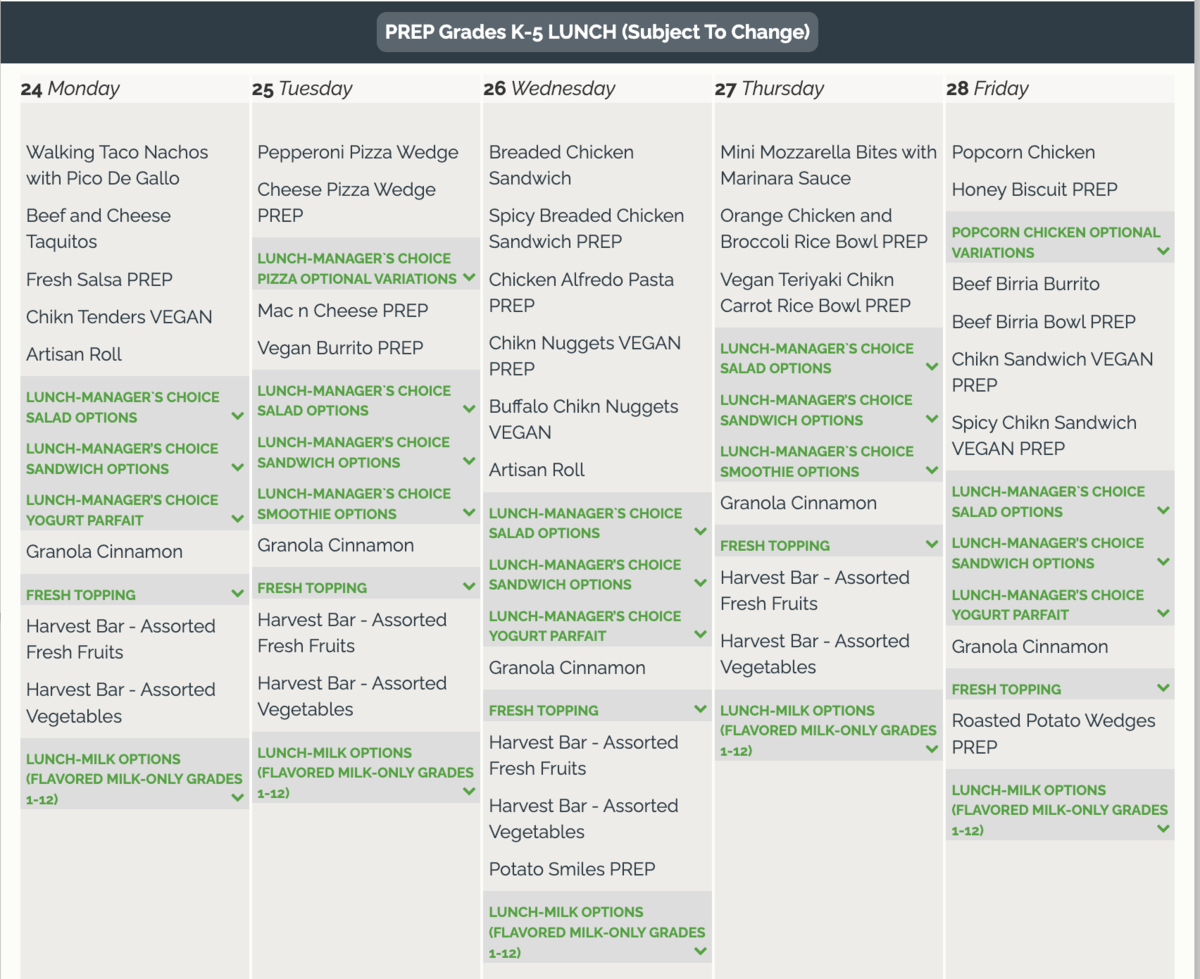
Task: Open Beef Birria Burrito item on Friday
Action: point(1025,284)
